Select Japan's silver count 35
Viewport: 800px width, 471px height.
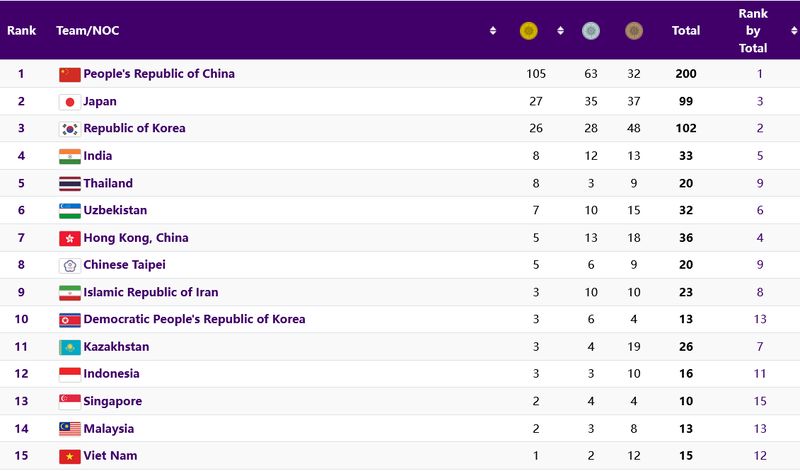(x=591, y=101)
